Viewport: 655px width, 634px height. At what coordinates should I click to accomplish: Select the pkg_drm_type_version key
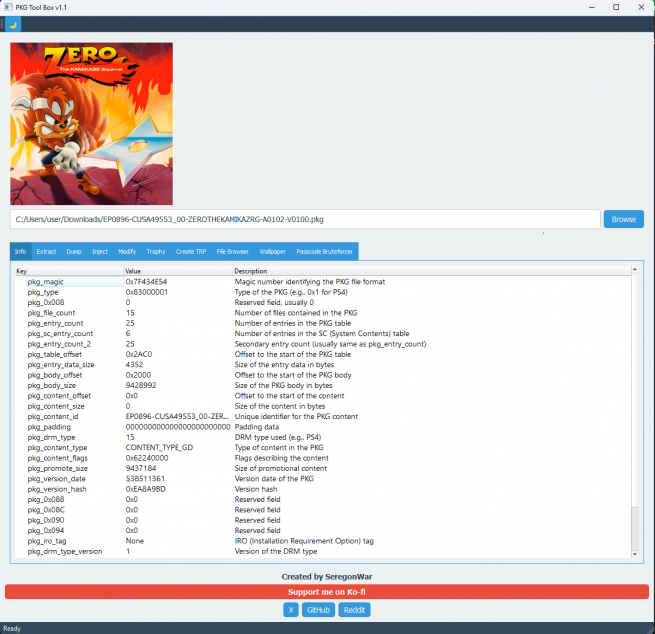[x=65, y=551]
